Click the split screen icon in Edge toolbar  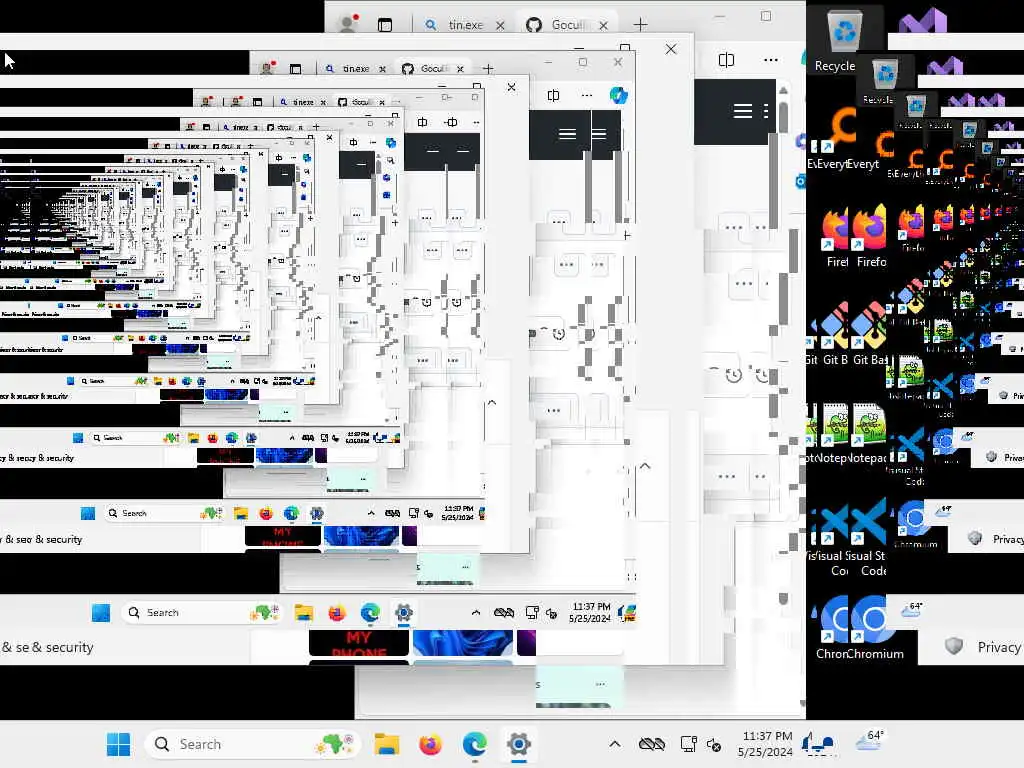[726, 60]
